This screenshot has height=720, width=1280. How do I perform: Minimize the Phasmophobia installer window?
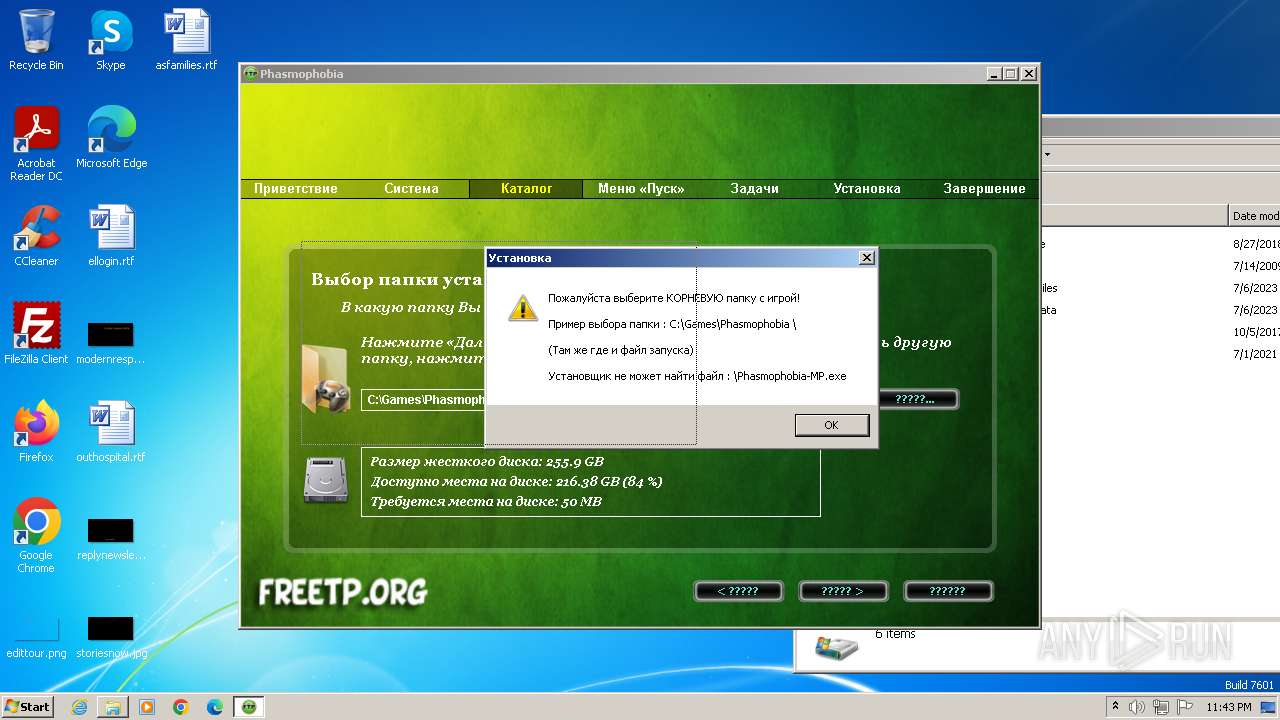point(994,74)
